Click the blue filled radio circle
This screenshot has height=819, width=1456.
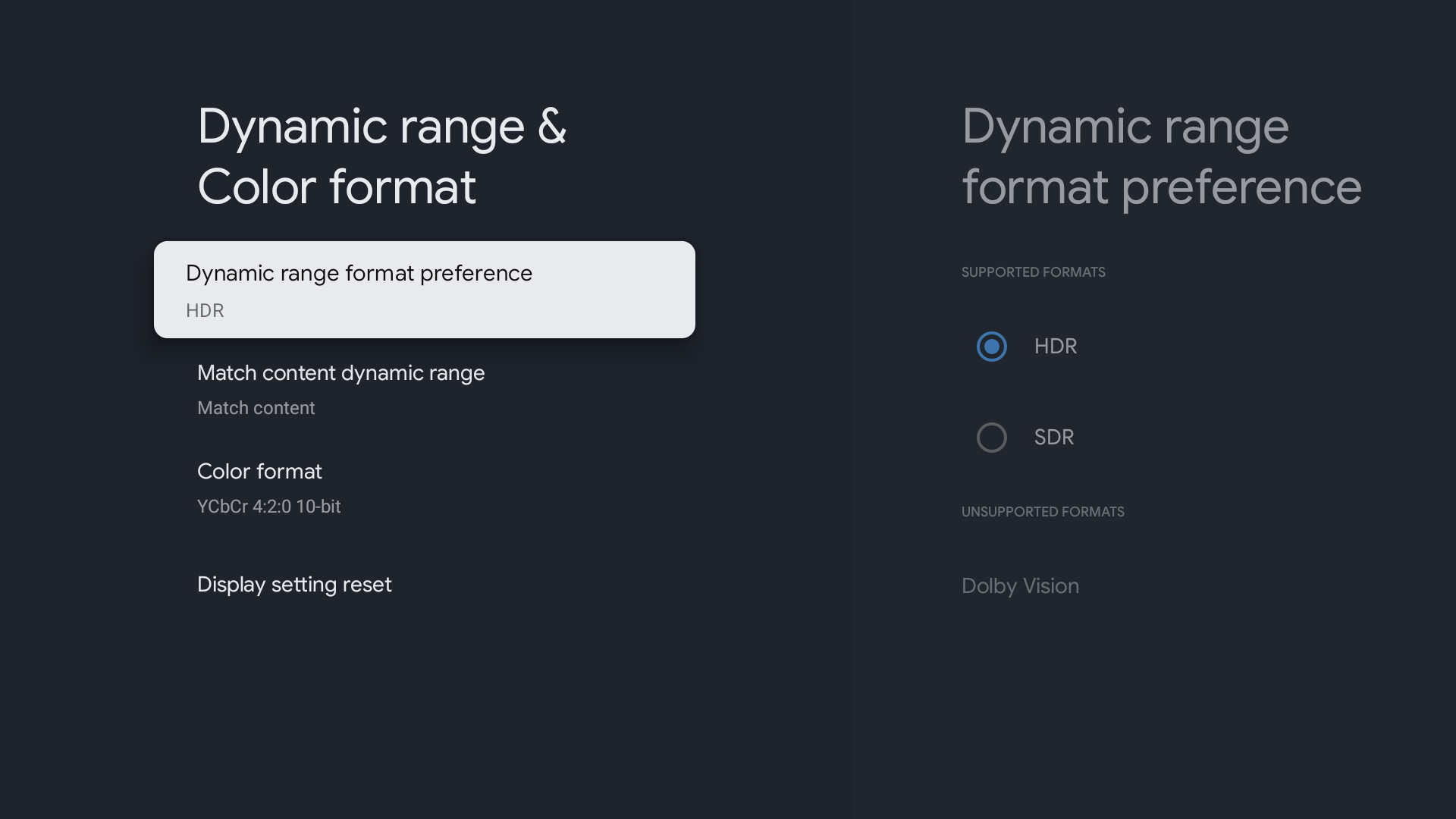[x=991, y=347]
